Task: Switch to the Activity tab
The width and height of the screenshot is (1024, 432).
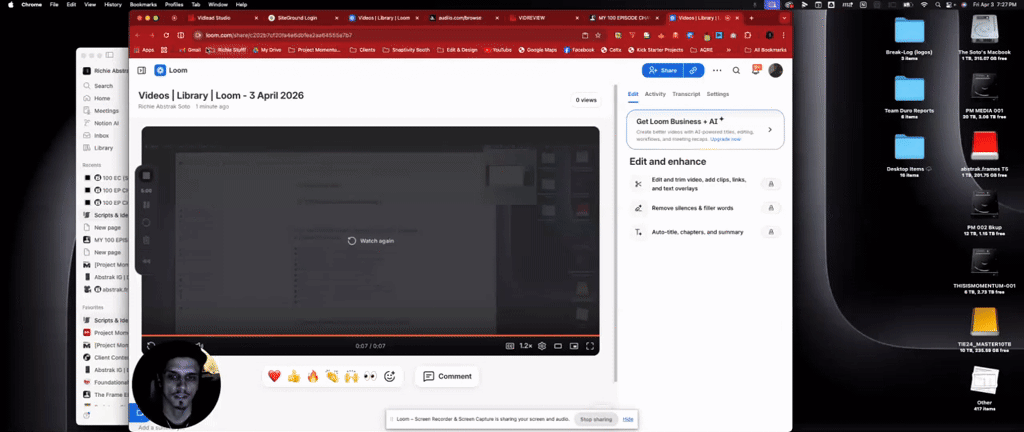Action: pyautogui.click(x=655, y=94)
